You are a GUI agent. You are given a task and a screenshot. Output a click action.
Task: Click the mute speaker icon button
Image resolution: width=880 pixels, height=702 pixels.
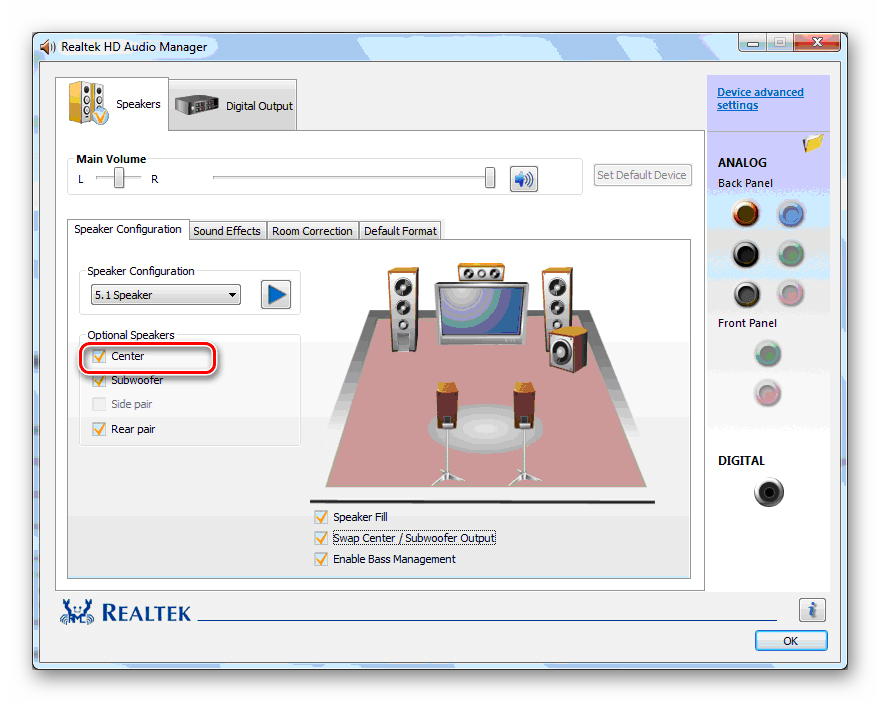pos(523,179)
